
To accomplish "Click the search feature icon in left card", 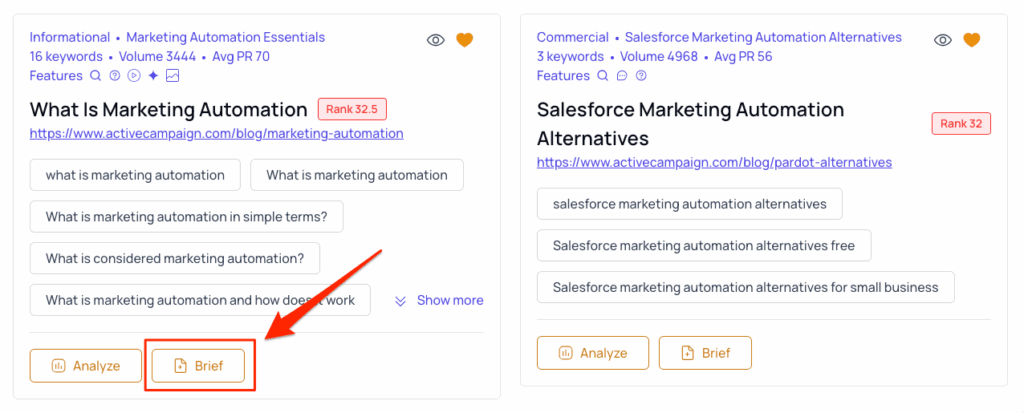I will coord(96,75).
